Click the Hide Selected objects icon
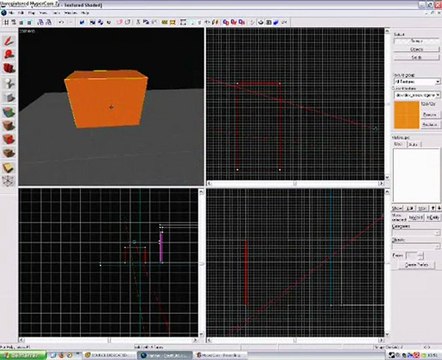 (120, 22)
